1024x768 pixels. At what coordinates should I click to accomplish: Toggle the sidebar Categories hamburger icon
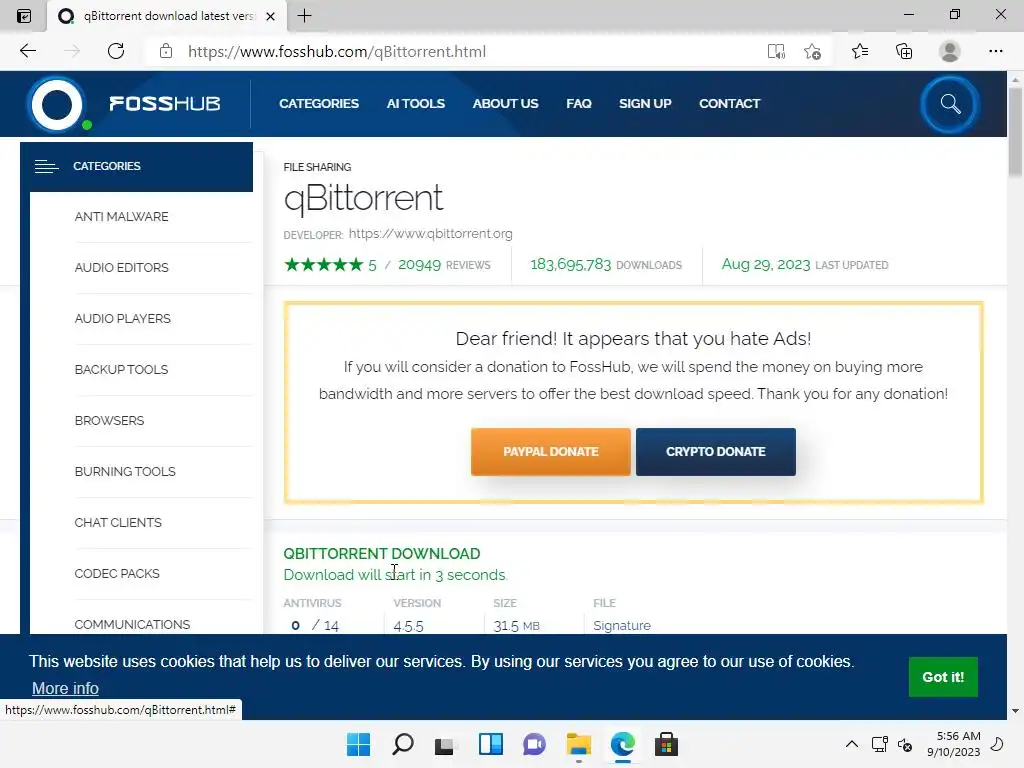coord(46,167)
